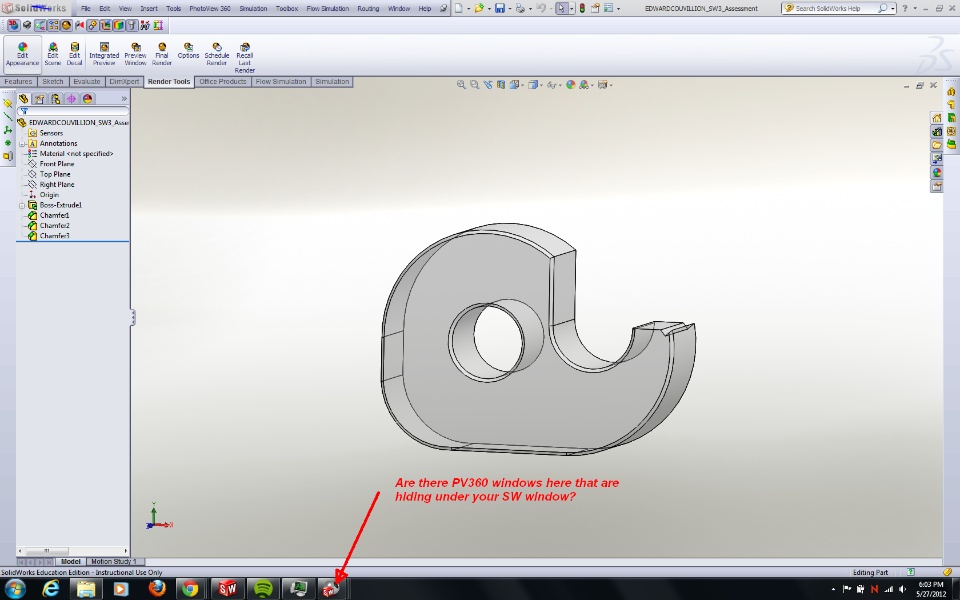Open the DimXpertManager tab icon
This screenshot has width=960, height=600.
tap(71, 99)
